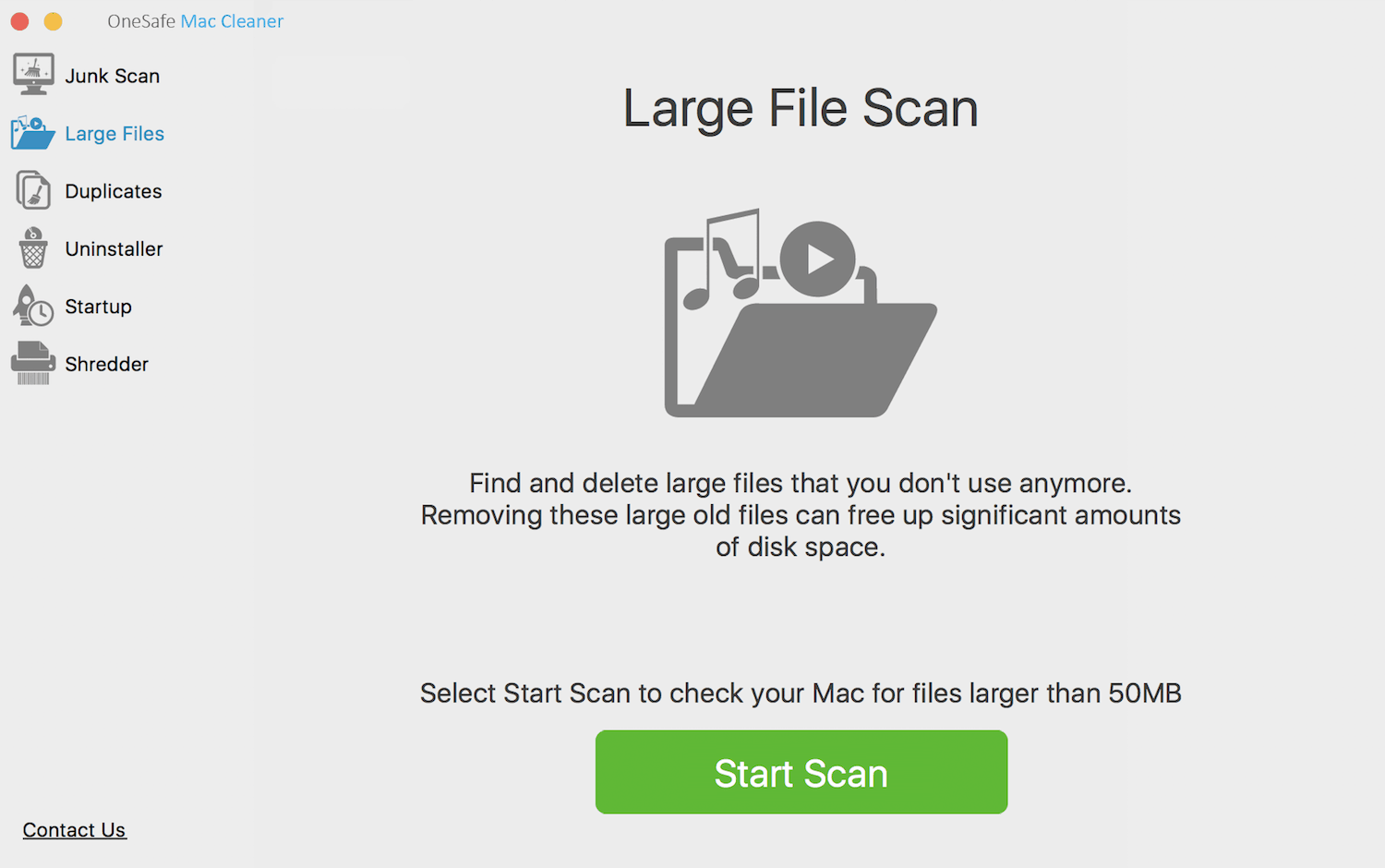Open the Uninstaller trash icon

[32, 248]
